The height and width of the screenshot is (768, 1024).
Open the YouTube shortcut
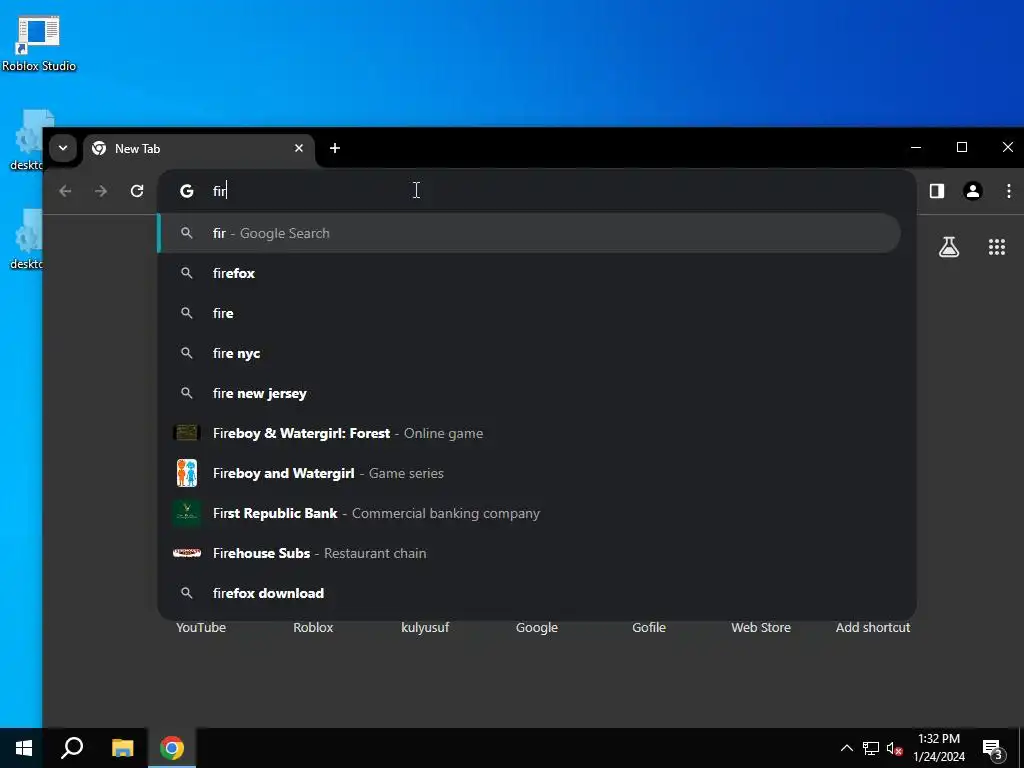point(201,628)
